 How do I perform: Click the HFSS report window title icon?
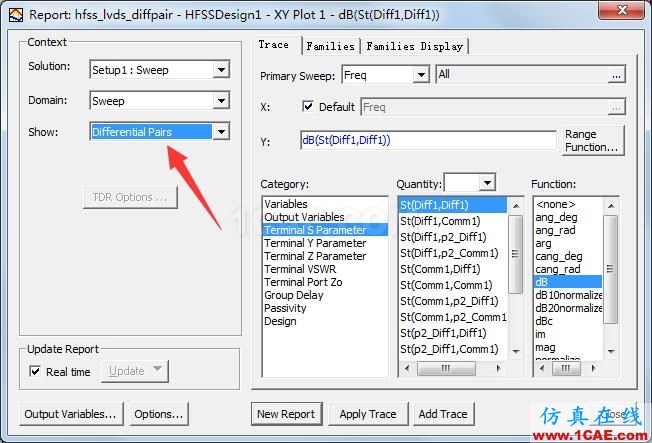(16, 15)
